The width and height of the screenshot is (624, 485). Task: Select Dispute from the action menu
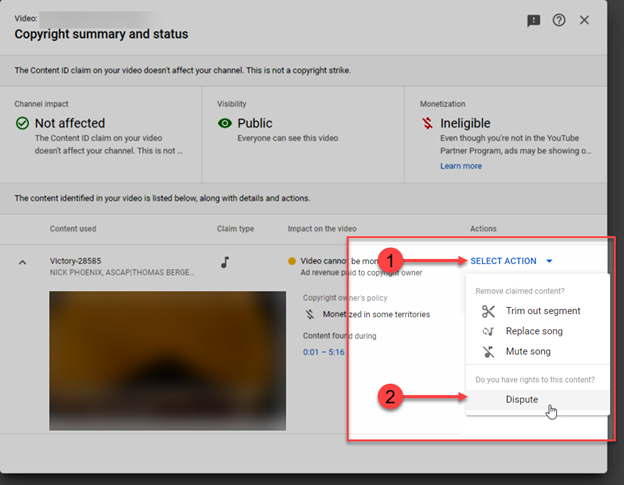[521, 400]
